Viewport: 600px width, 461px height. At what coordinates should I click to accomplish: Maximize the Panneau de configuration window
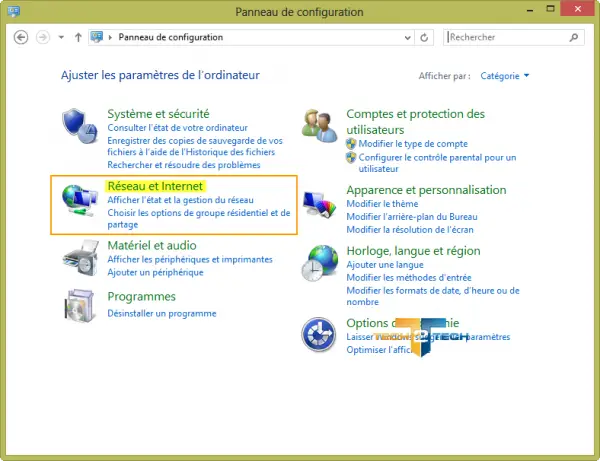[550, 9]
